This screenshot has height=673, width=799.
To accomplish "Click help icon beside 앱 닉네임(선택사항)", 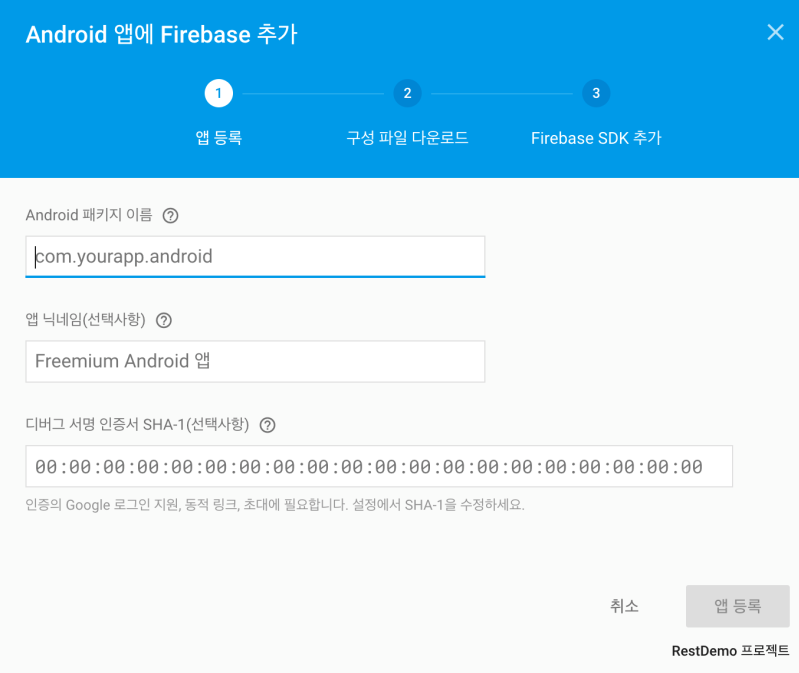I will [x=164, y=320].
